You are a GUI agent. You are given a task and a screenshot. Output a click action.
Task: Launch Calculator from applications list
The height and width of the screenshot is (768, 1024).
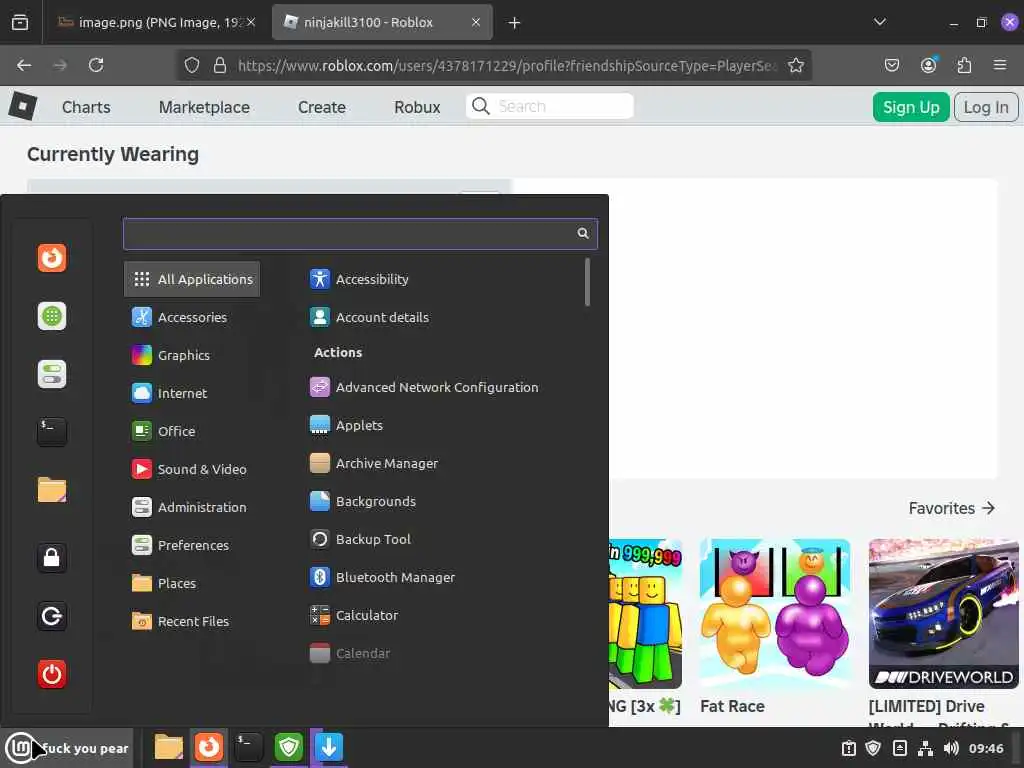pos(353,615)
